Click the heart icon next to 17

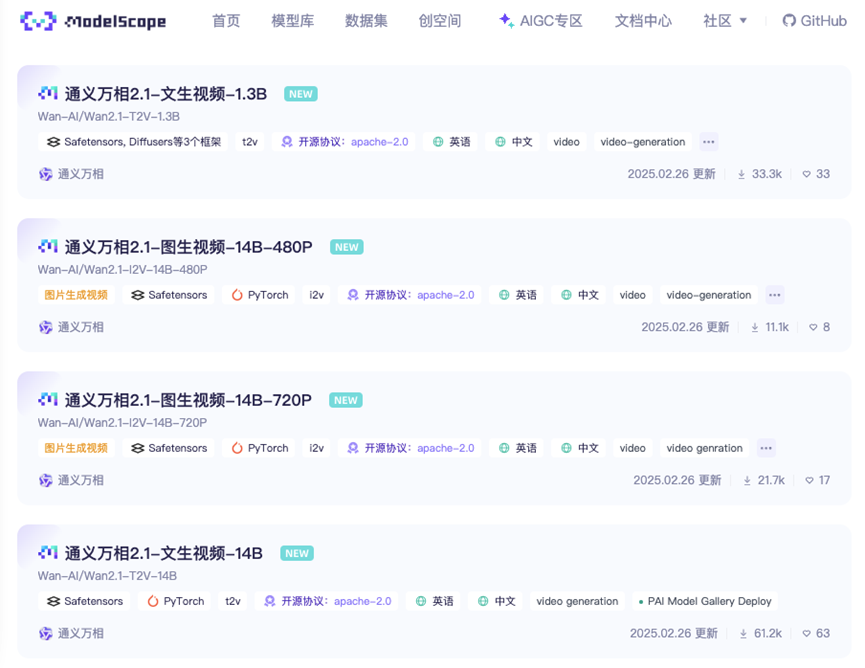[809, 480]
